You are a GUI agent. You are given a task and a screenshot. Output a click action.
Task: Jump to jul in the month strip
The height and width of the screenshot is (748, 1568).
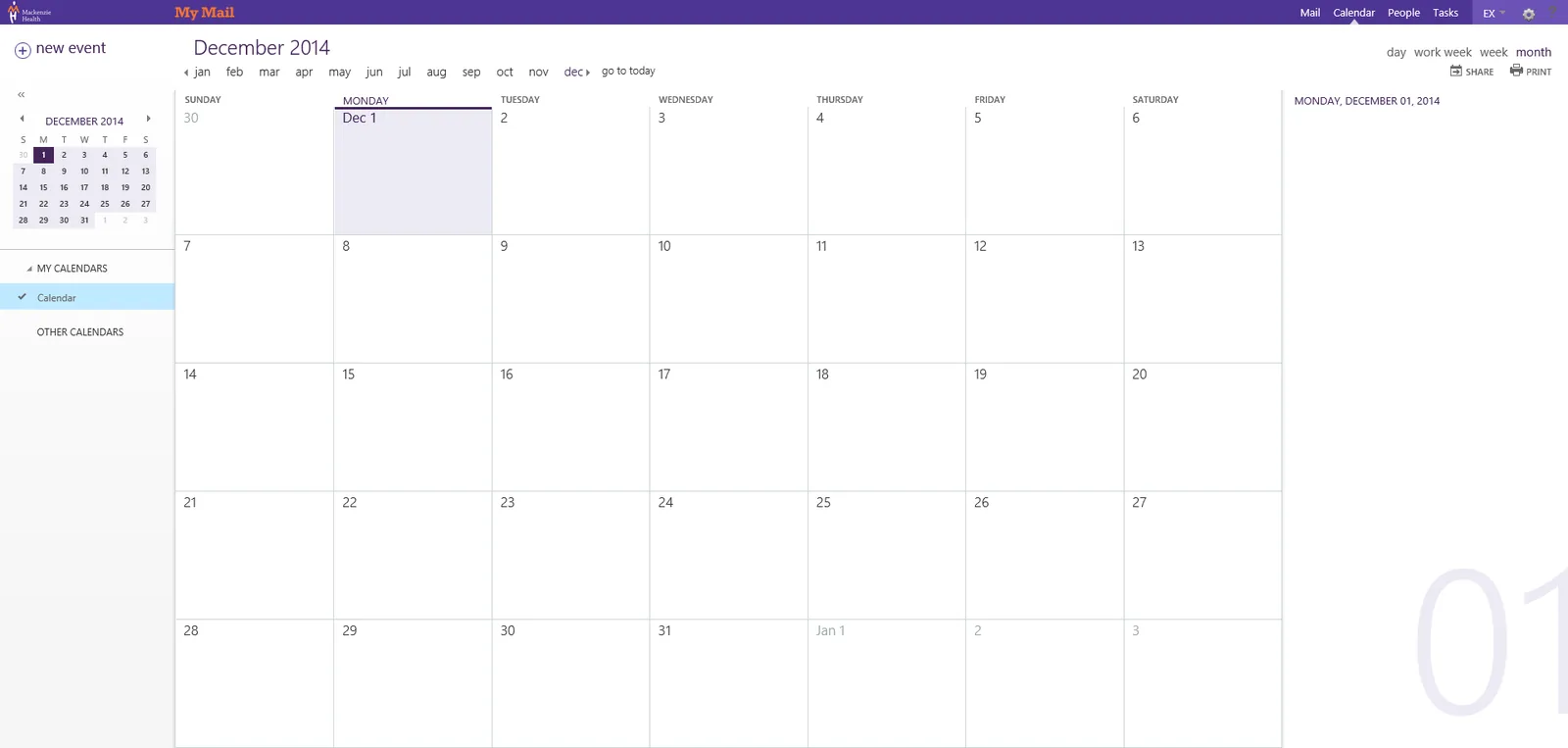click(x=404, y=73)
